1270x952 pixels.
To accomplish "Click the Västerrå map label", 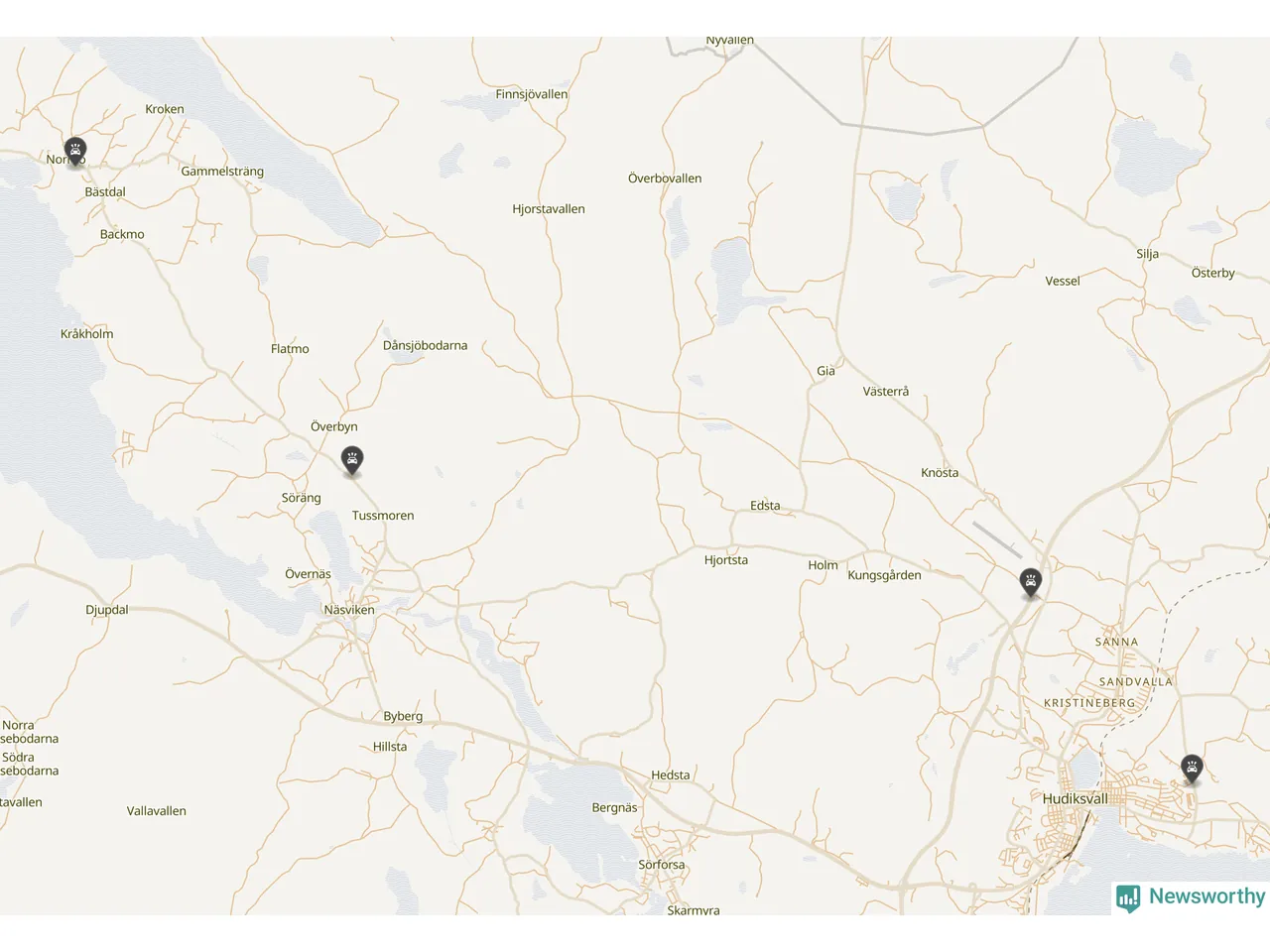I will click(886, 392).
